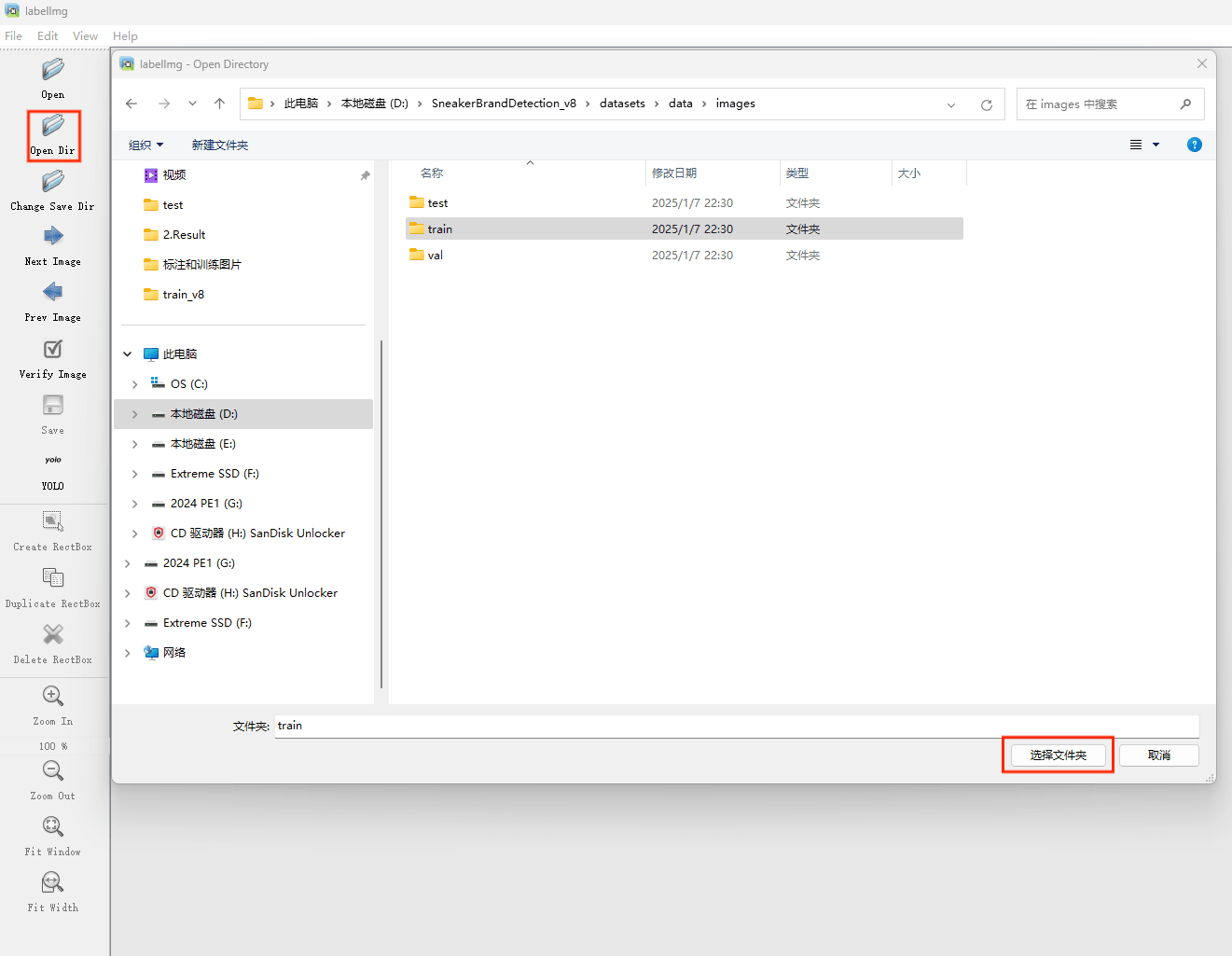Click the 文件夹 name input field
This screenshot has height=956, width=1232.
pyautogui.click(x=736, y=726)
